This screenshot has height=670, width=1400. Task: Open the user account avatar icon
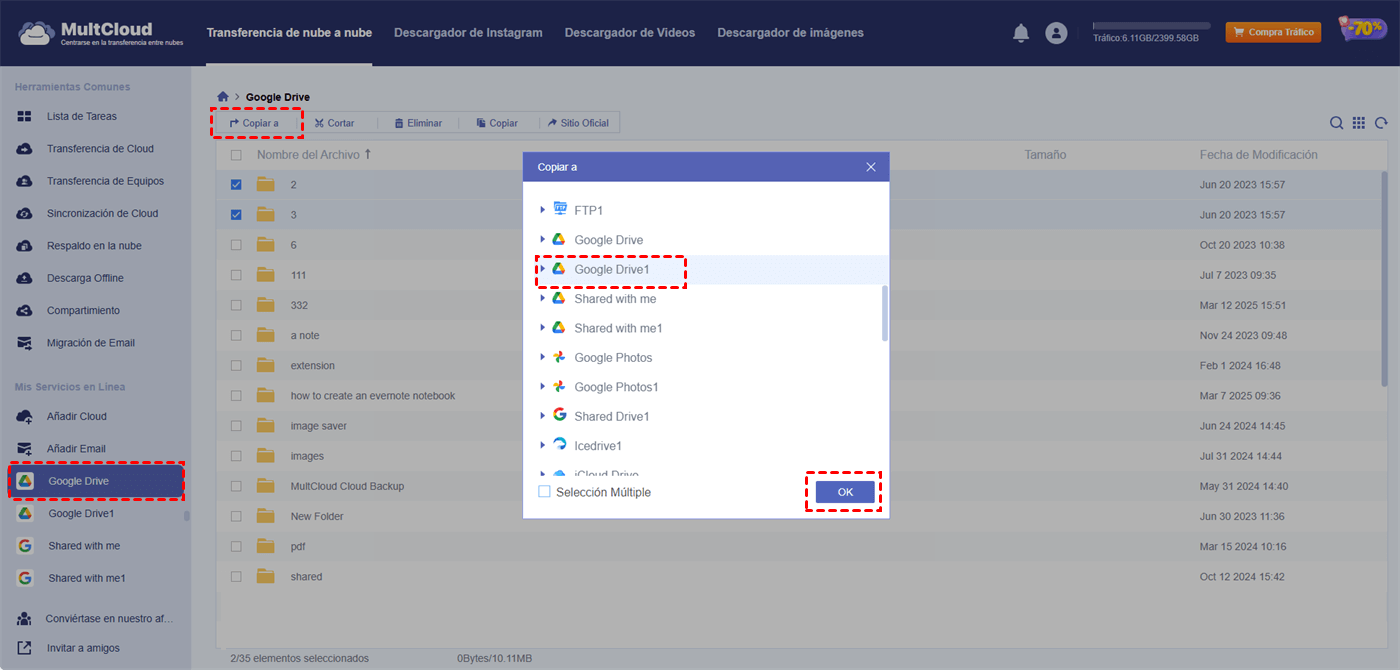[x=1056, y=33]
